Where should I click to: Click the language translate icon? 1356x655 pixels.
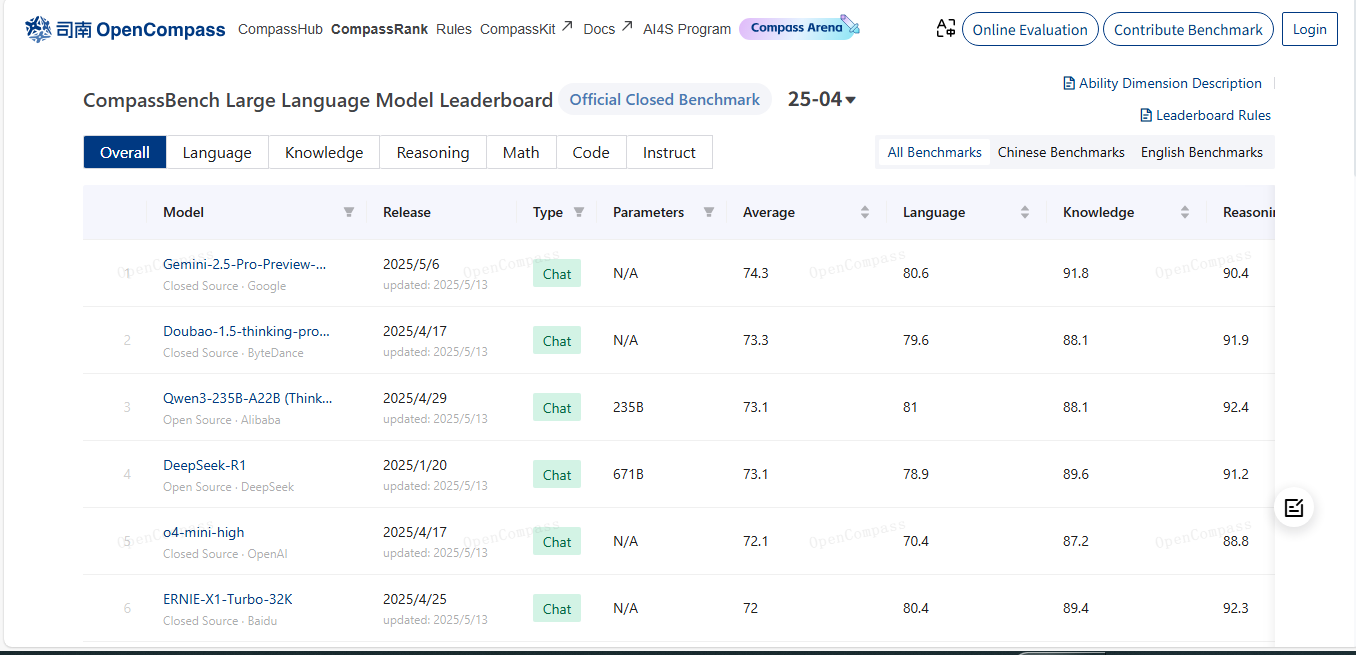click(945, 29)
